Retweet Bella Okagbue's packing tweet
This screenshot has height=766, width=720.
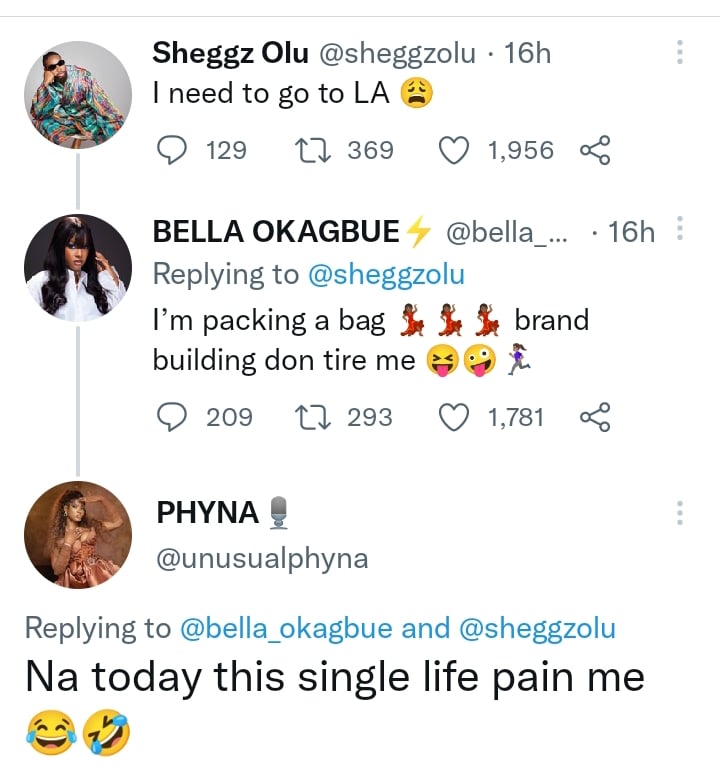(x=317, y=416)
